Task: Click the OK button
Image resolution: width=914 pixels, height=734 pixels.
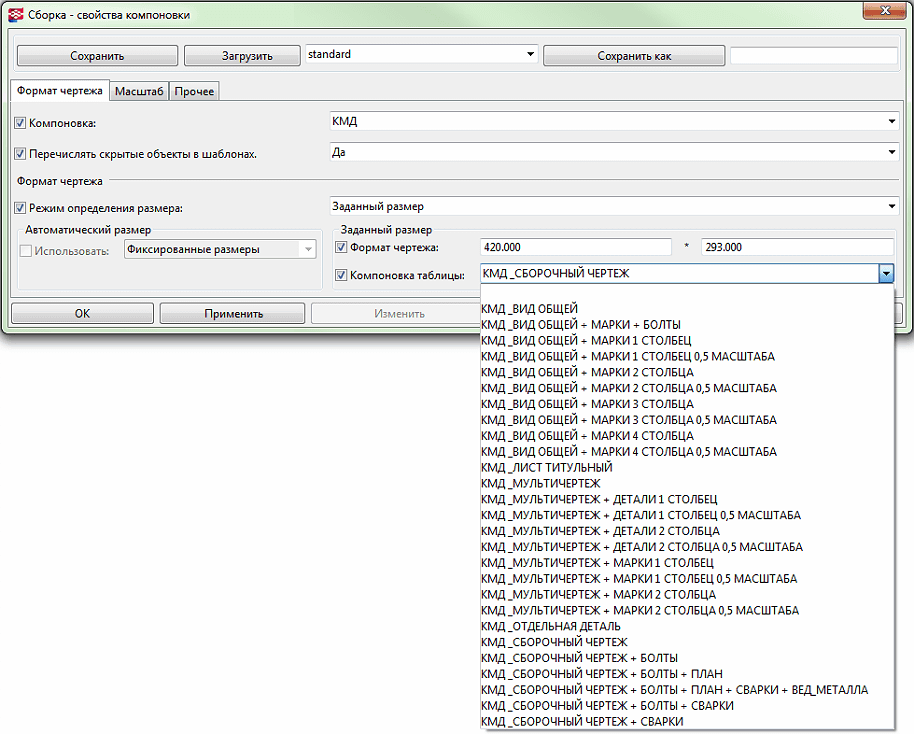Action: 82,314
